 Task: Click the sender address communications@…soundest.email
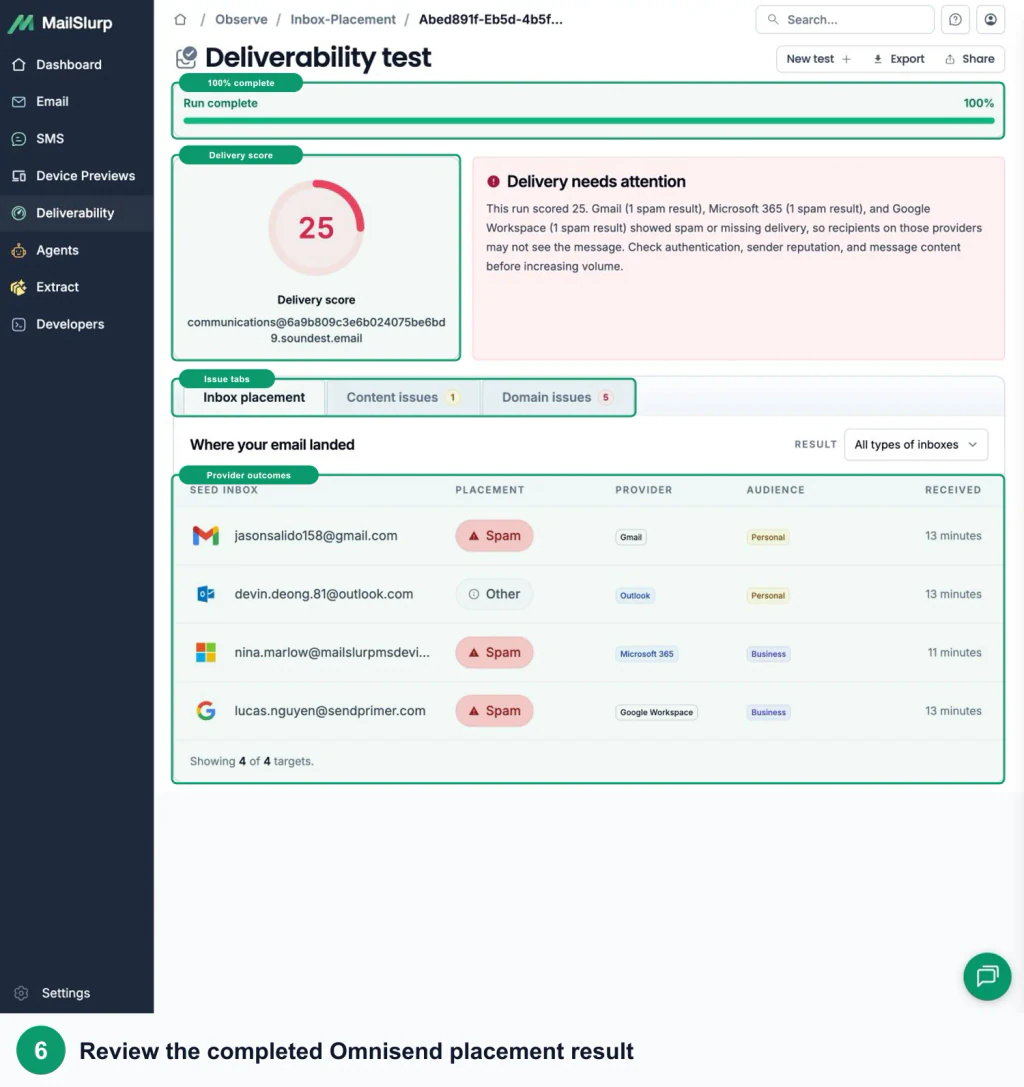point(316,330)
